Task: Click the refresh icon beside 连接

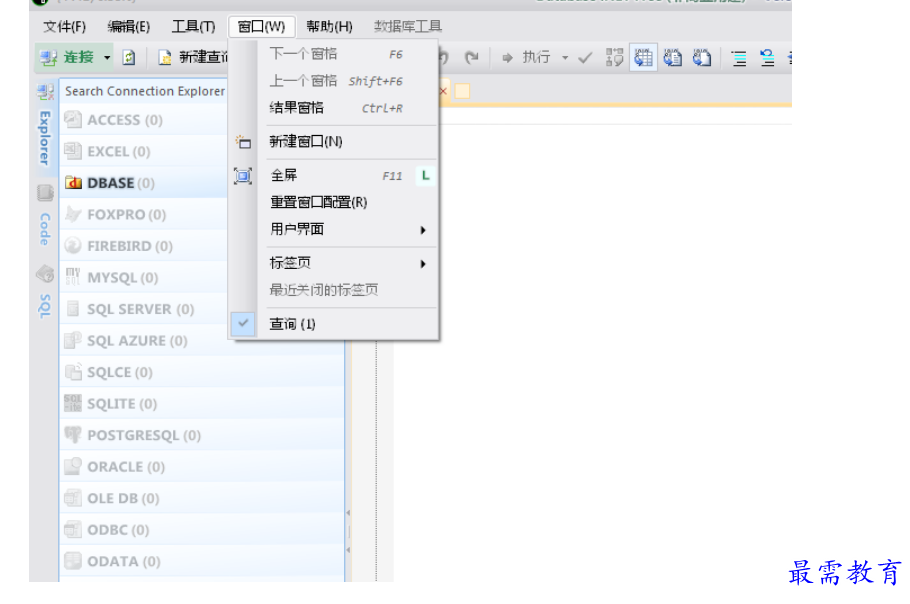Action: (129, 57)
